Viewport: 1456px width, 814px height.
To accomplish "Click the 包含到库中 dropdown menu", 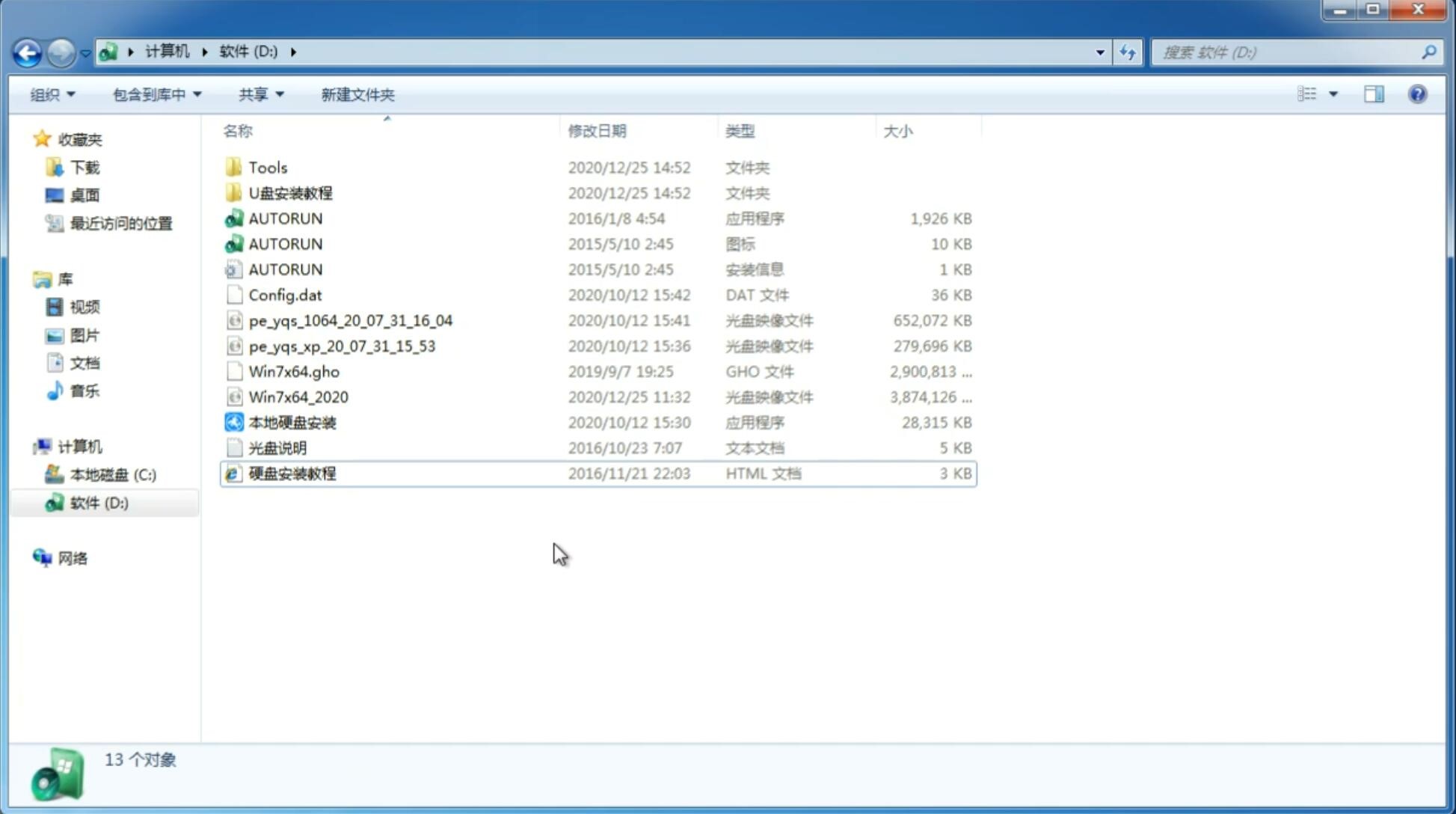I will pos(155,94).
